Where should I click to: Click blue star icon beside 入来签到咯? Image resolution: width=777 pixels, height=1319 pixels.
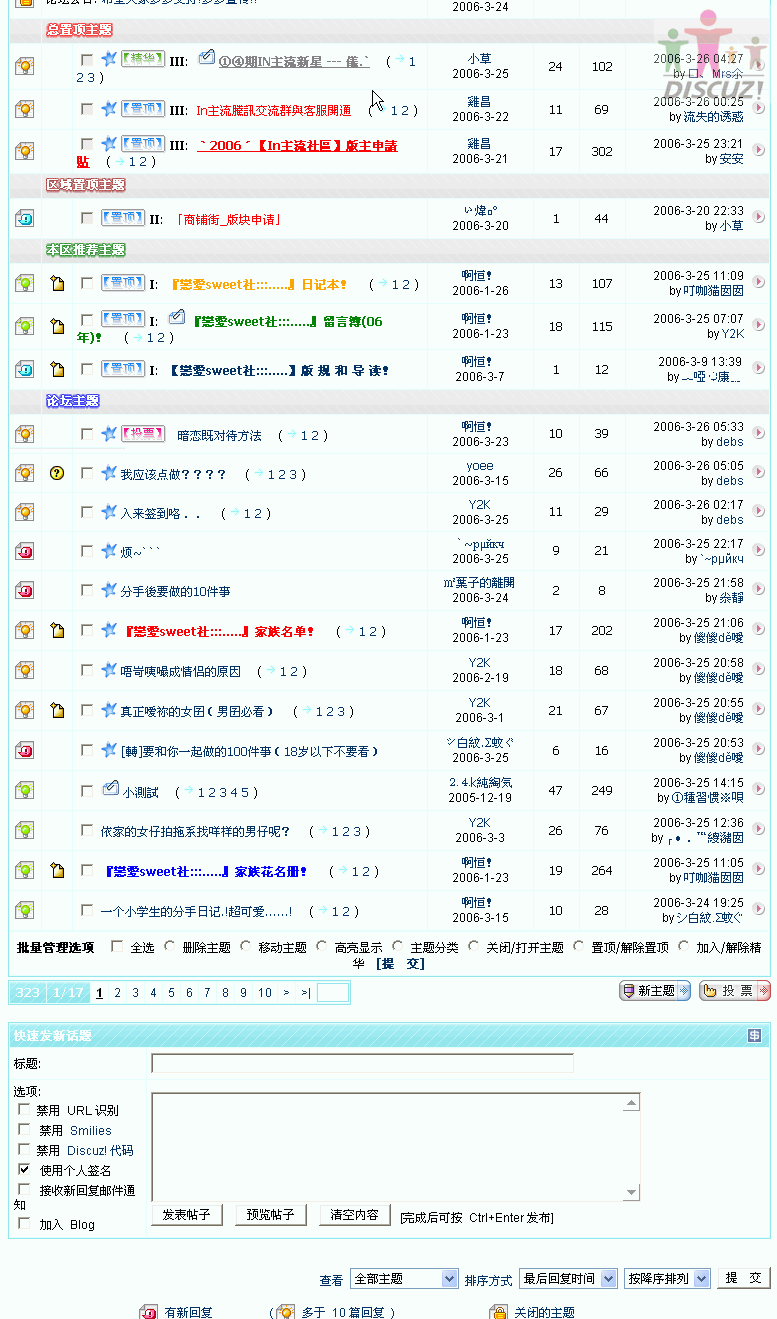pyautogui.click(x=109, y=512)
